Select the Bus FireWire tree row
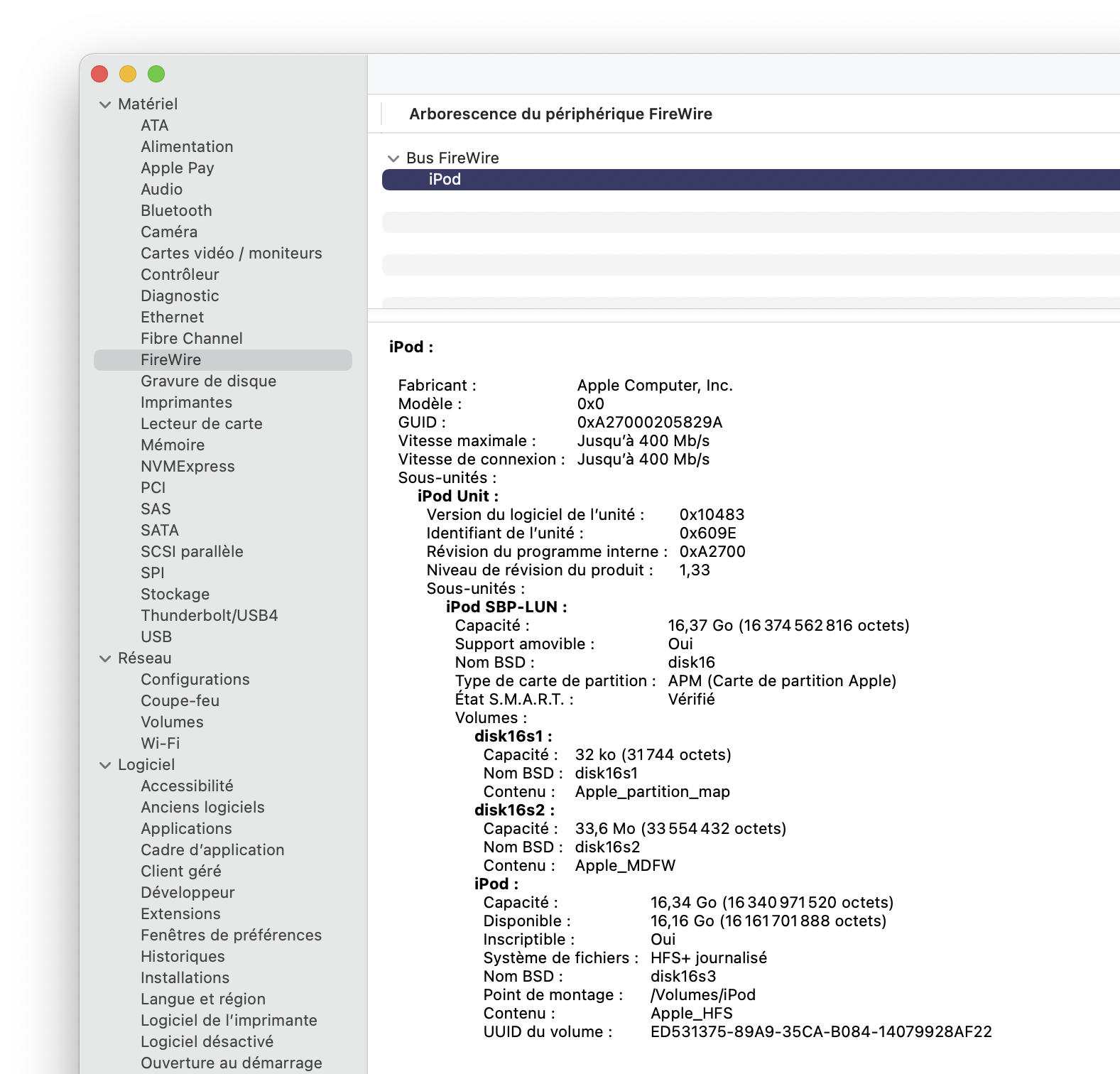1120x1074 pixels. pos(452,158)
